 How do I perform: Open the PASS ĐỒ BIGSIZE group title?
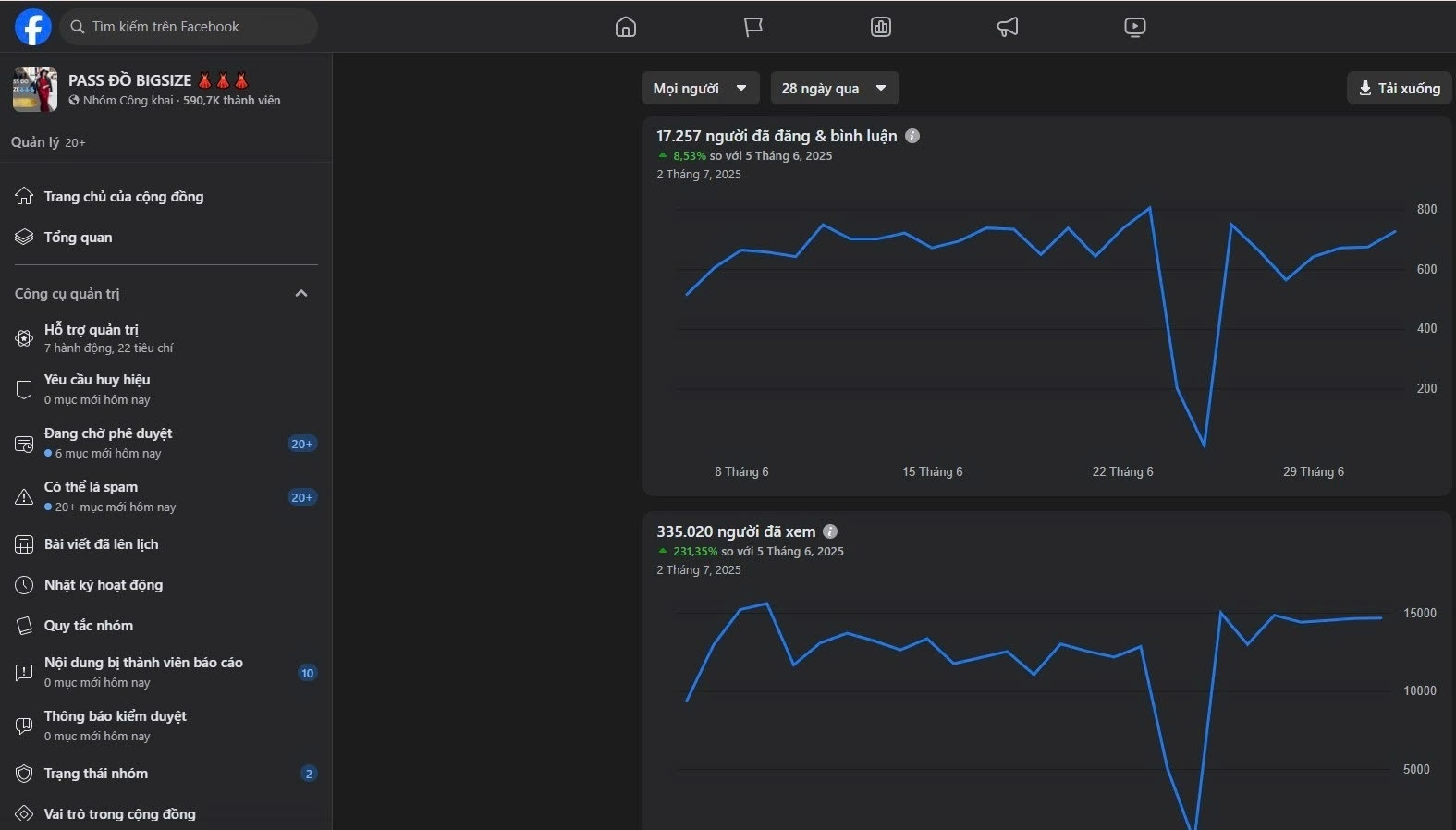[x=158, y=80]
